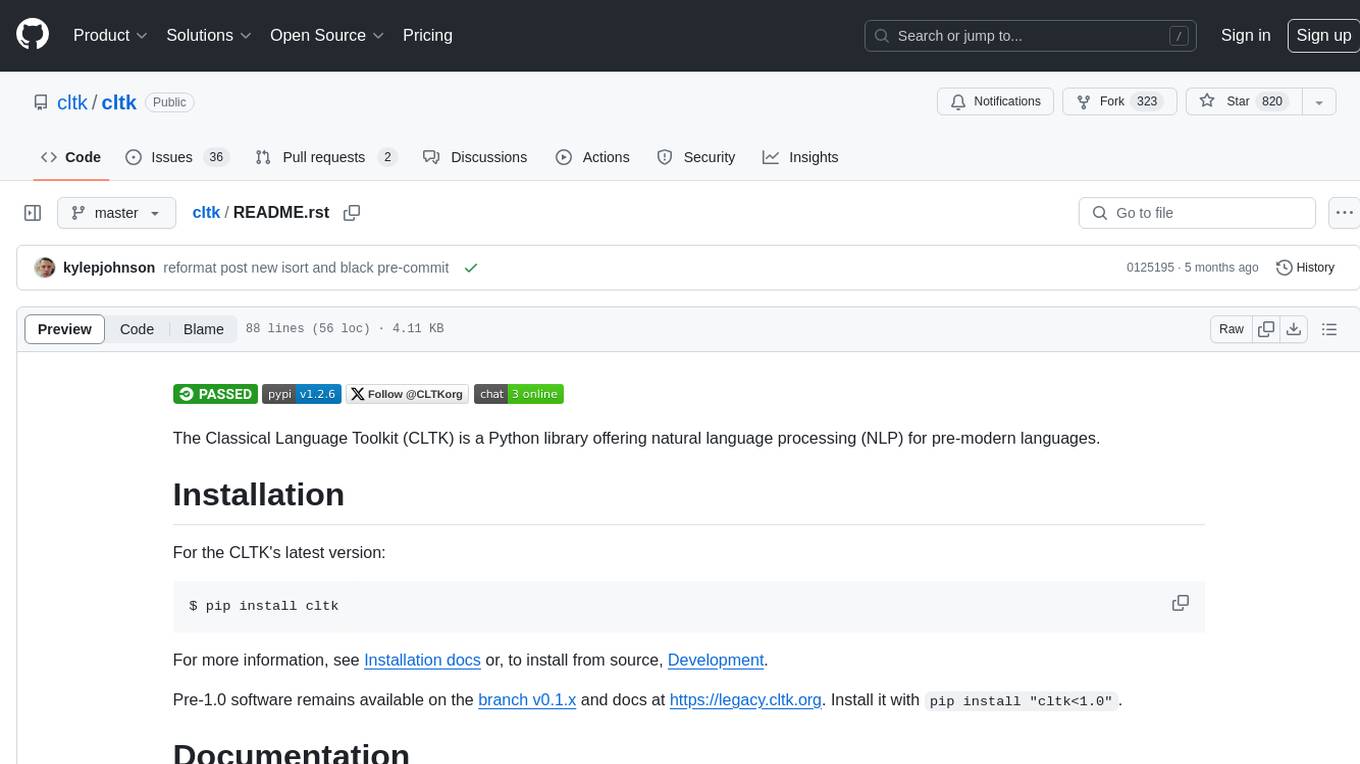Open the document outline icon
The height and width of the screenshot is (764, 1360).
coord(1329,329)
